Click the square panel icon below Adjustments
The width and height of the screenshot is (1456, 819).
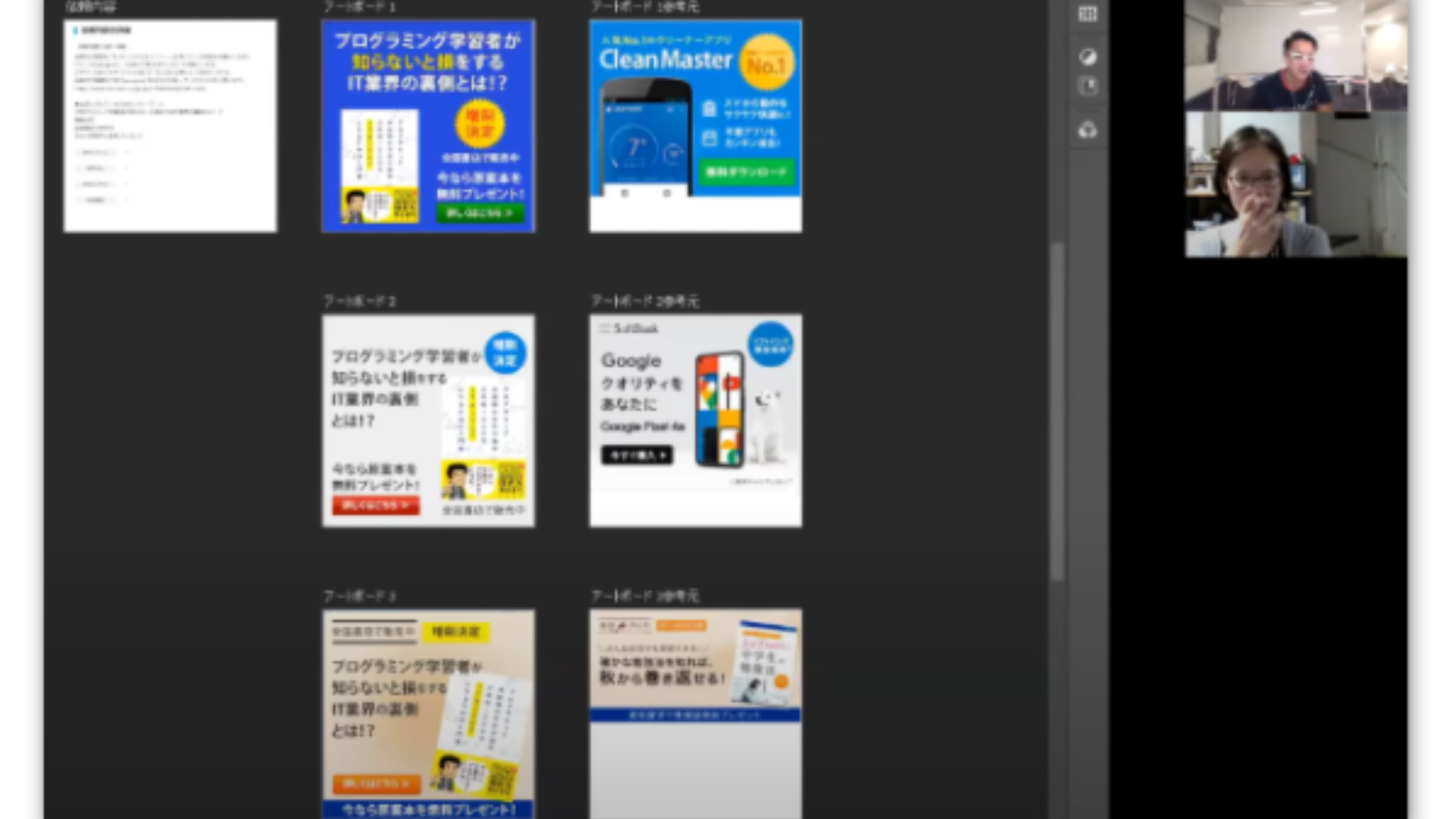1087,86
